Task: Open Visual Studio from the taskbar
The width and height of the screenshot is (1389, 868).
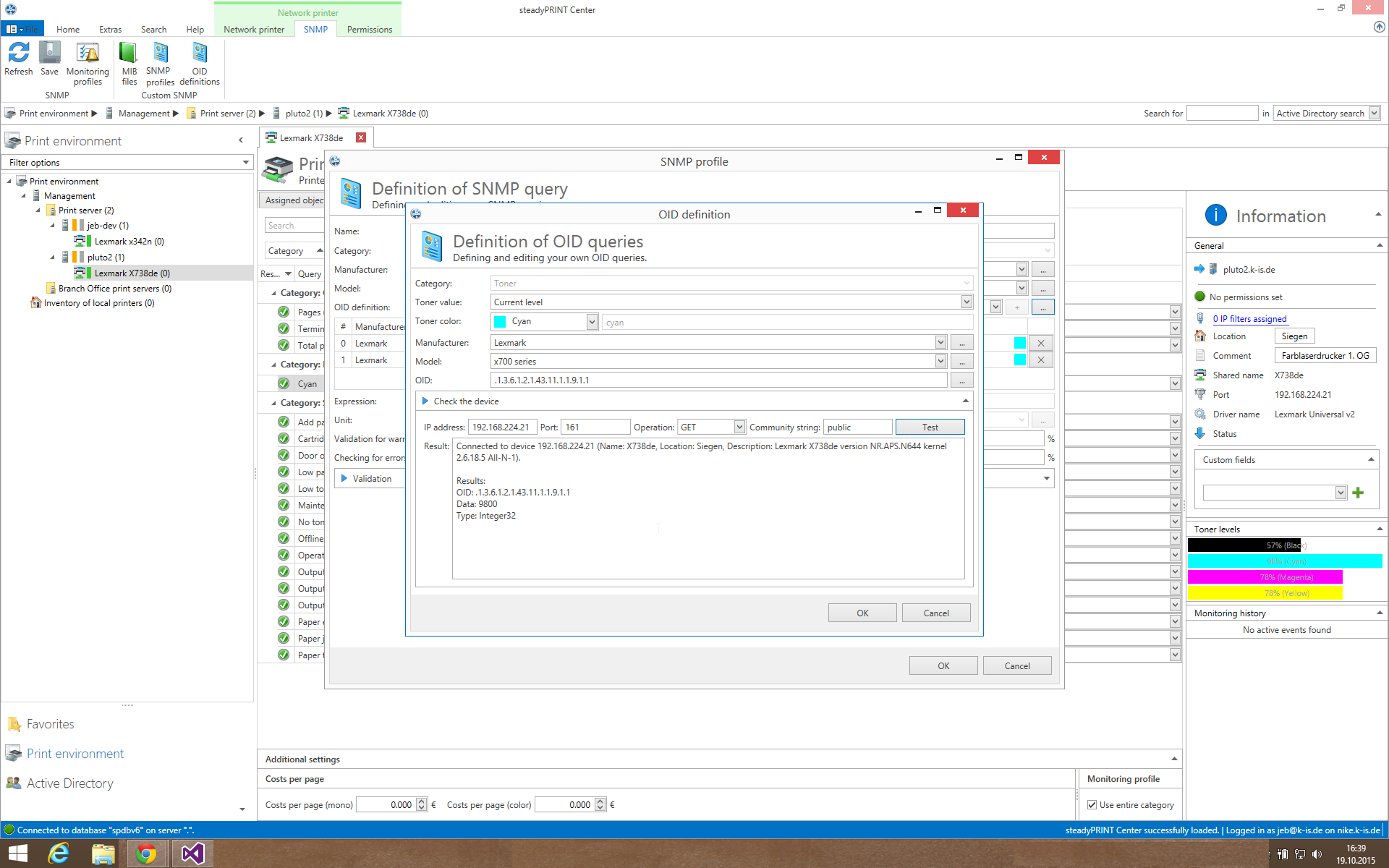Action: pyautogui.click(x=192, y=854)
